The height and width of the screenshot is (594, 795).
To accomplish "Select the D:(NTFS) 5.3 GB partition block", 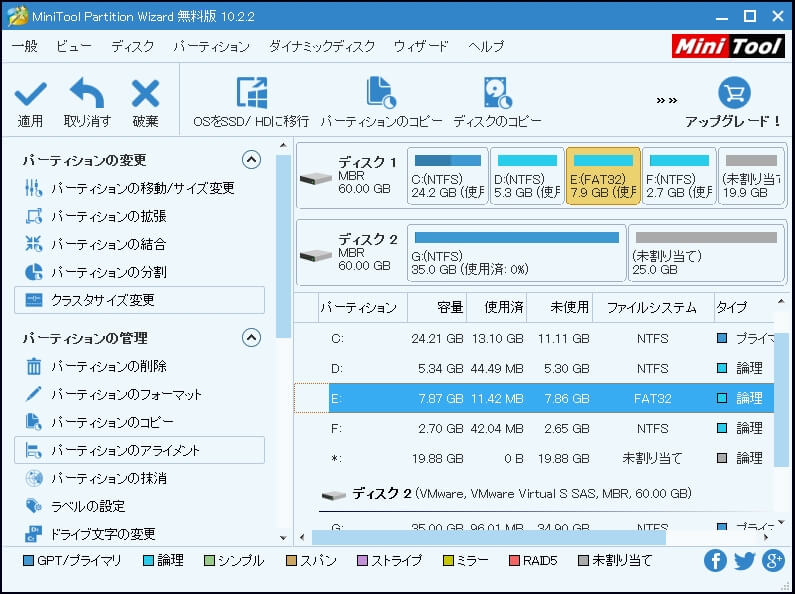I will tap(527, 176).
